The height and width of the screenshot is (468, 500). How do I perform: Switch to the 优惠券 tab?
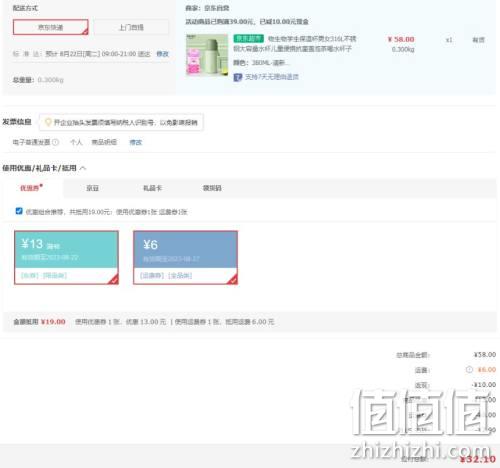[32, 188]
